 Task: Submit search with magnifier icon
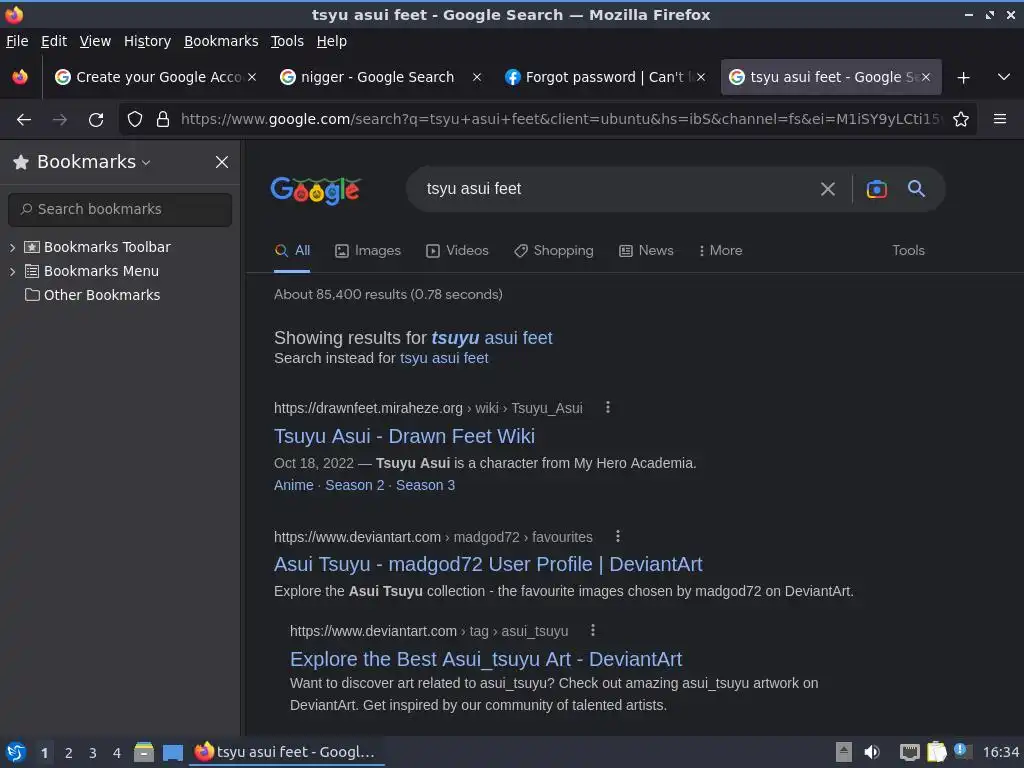[x=916, y=189]
